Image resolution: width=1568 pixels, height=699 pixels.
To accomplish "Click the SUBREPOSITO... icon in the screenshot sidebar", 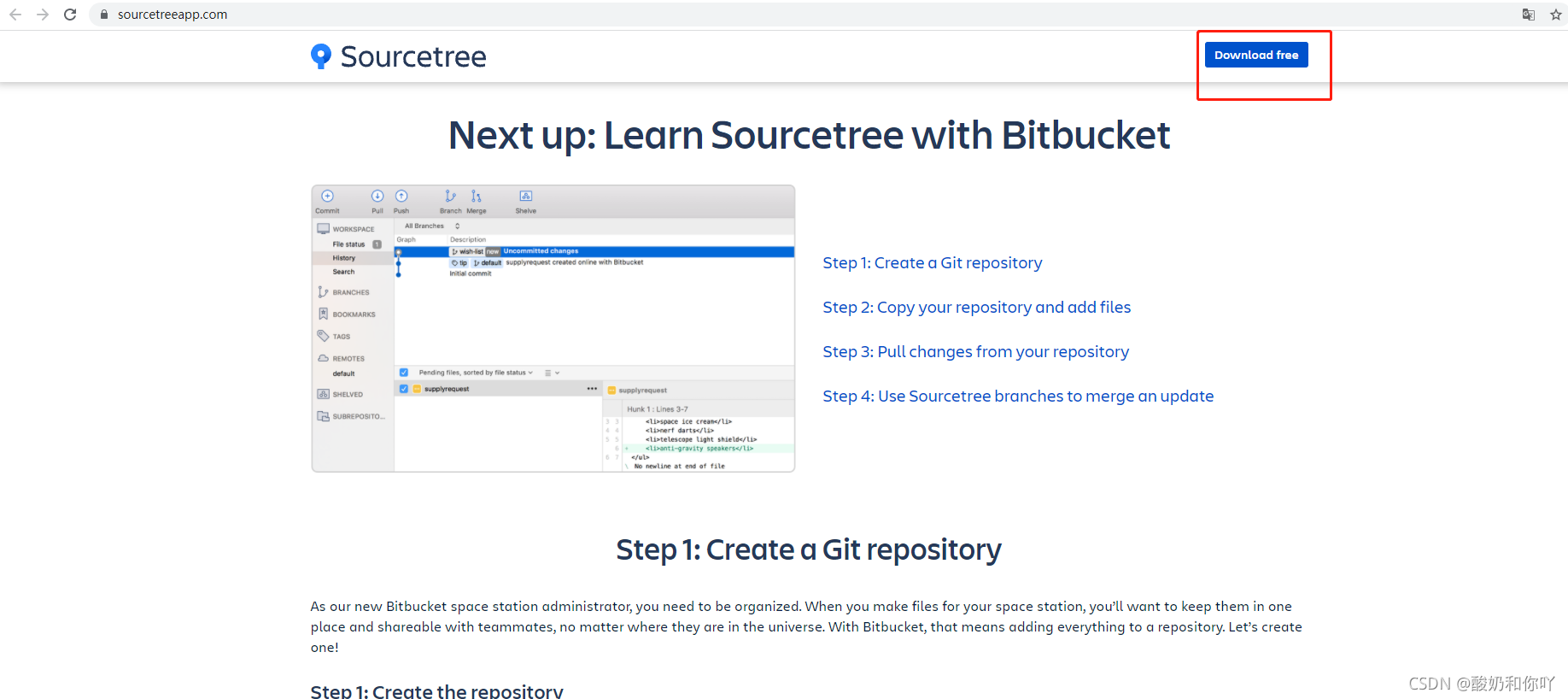I will click(323, 416).
